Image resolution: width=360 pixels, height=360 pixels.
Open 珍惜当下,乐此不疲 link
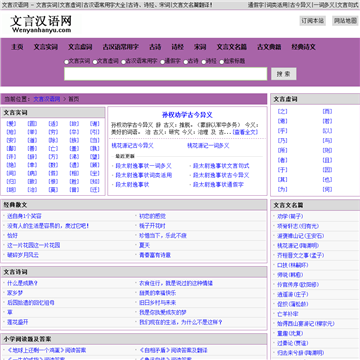coord(163,236)
